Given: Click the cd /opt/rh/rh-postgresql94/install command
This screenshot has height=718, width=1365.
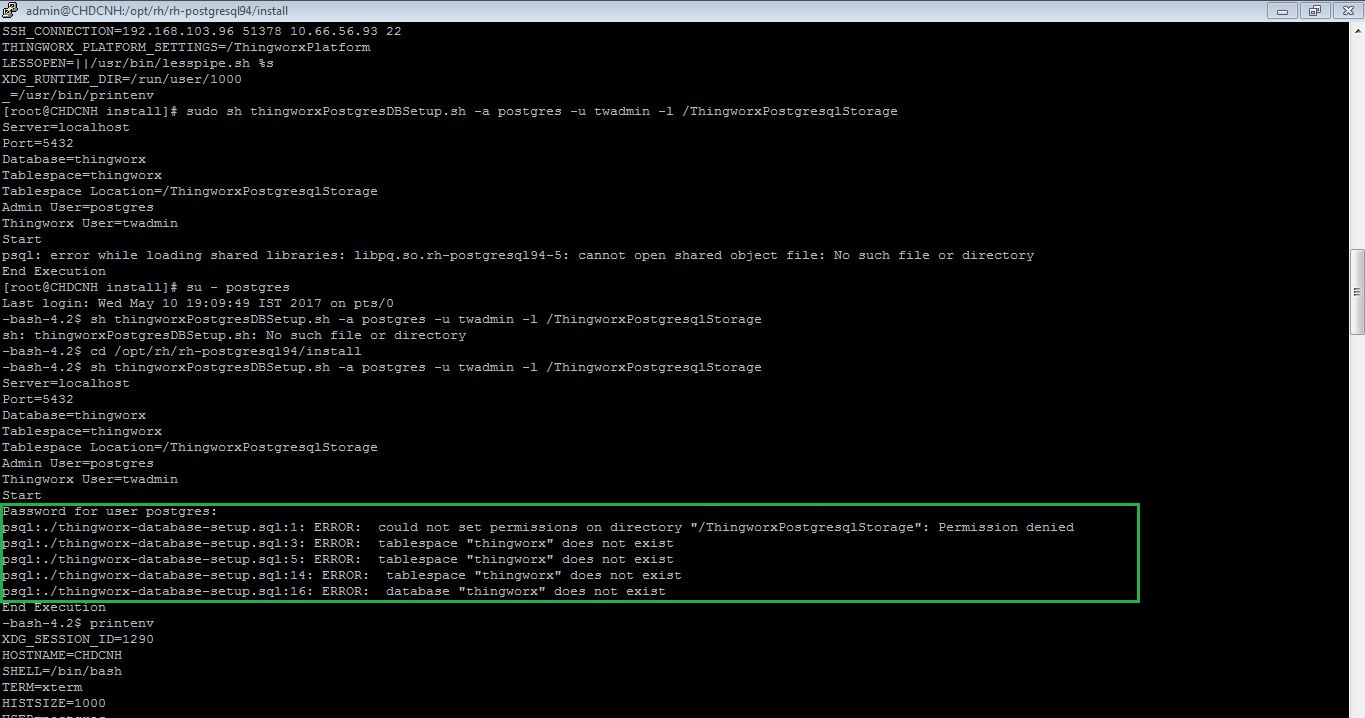Looking at the screenshot, I should coord(182,351).
